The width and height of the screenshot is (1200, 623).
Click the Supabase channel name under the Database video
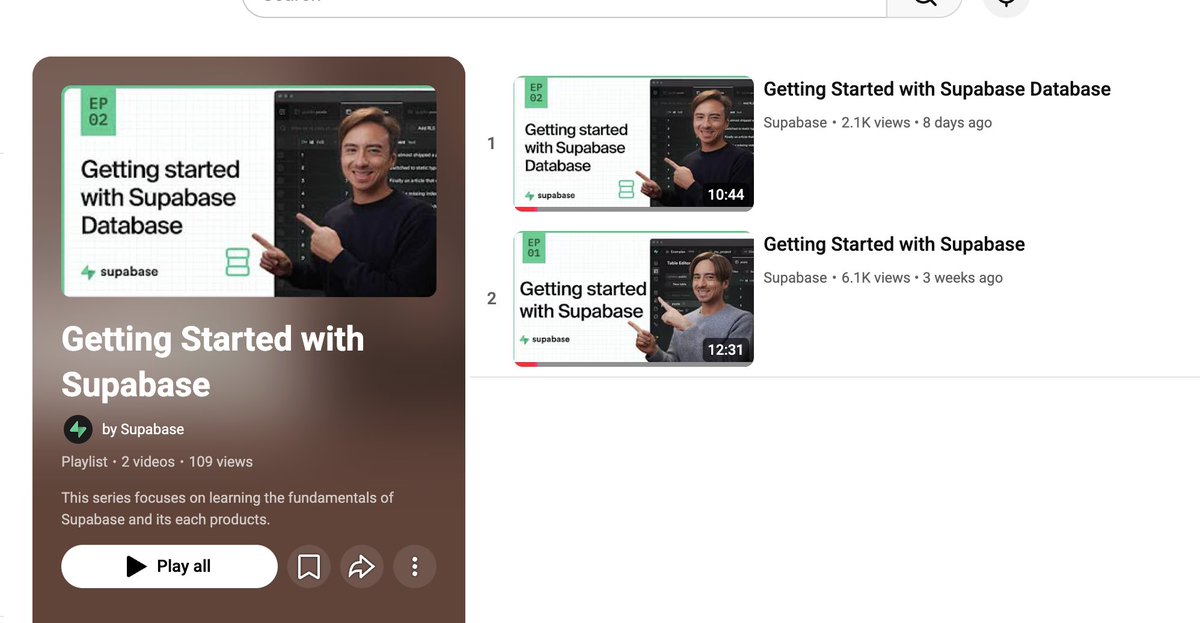tap(795, 122)
